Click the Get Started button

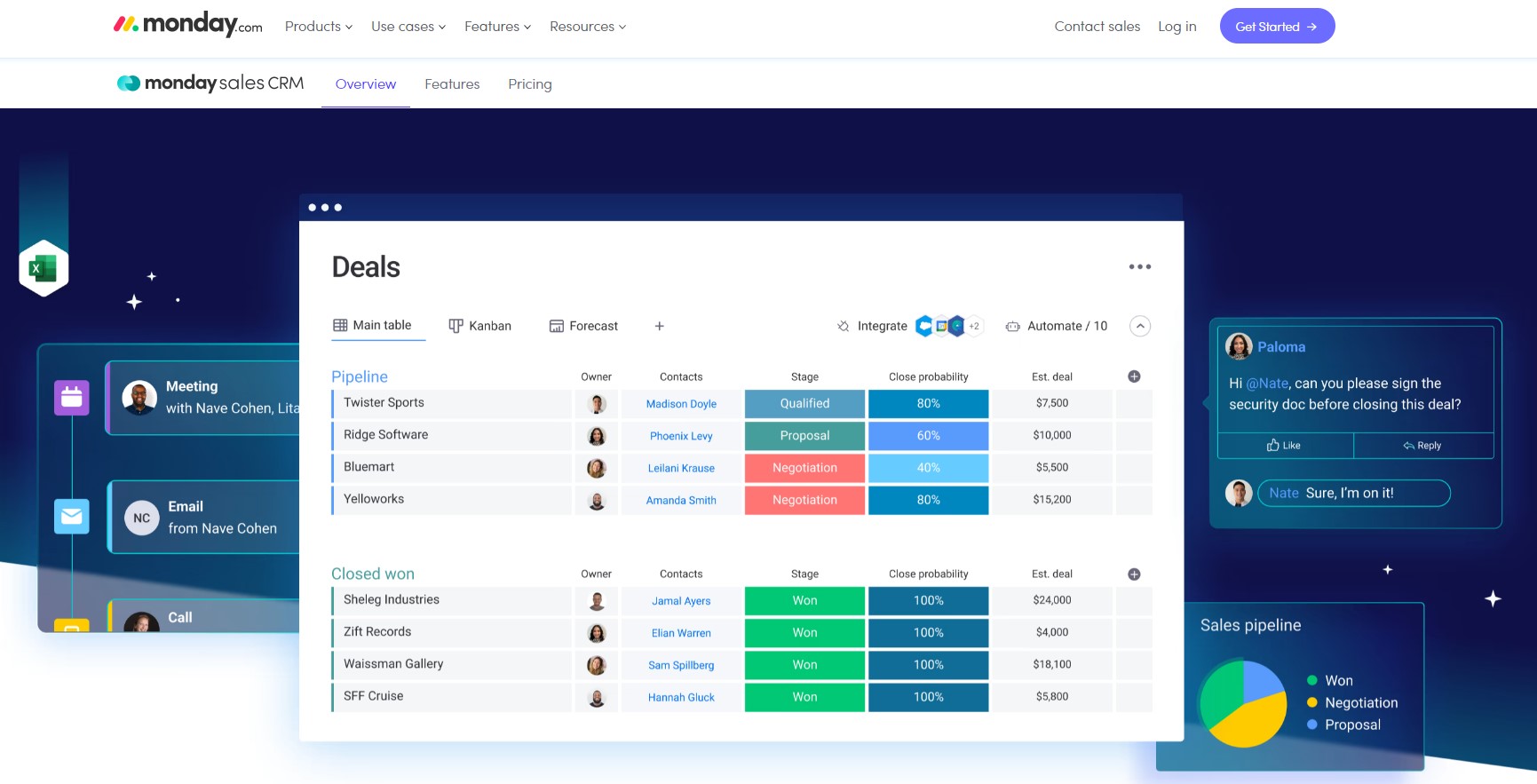pyautogui.click(x=1277, y=26)
